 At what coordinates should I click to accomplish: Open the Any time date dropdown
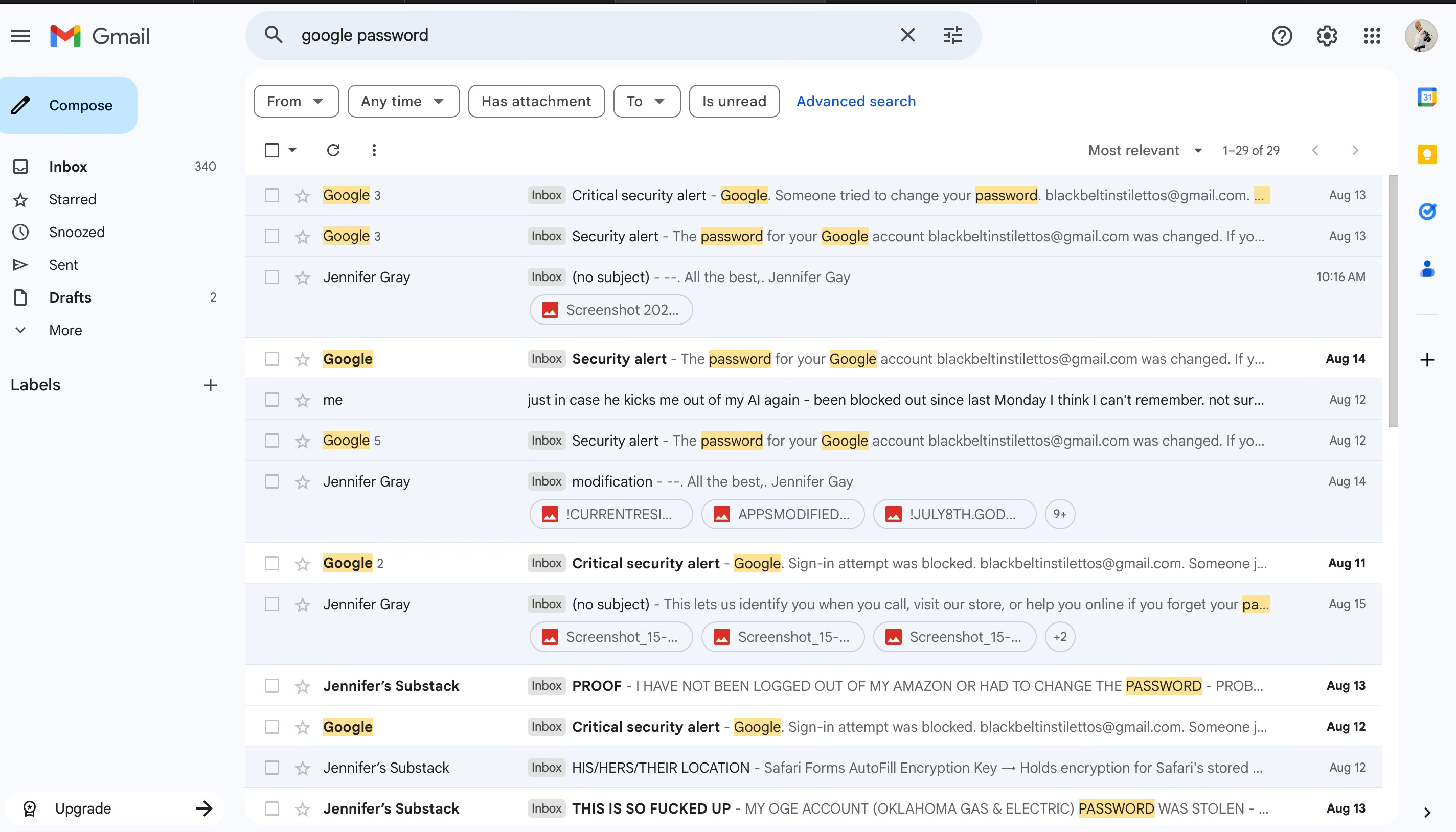pos(403,101)
